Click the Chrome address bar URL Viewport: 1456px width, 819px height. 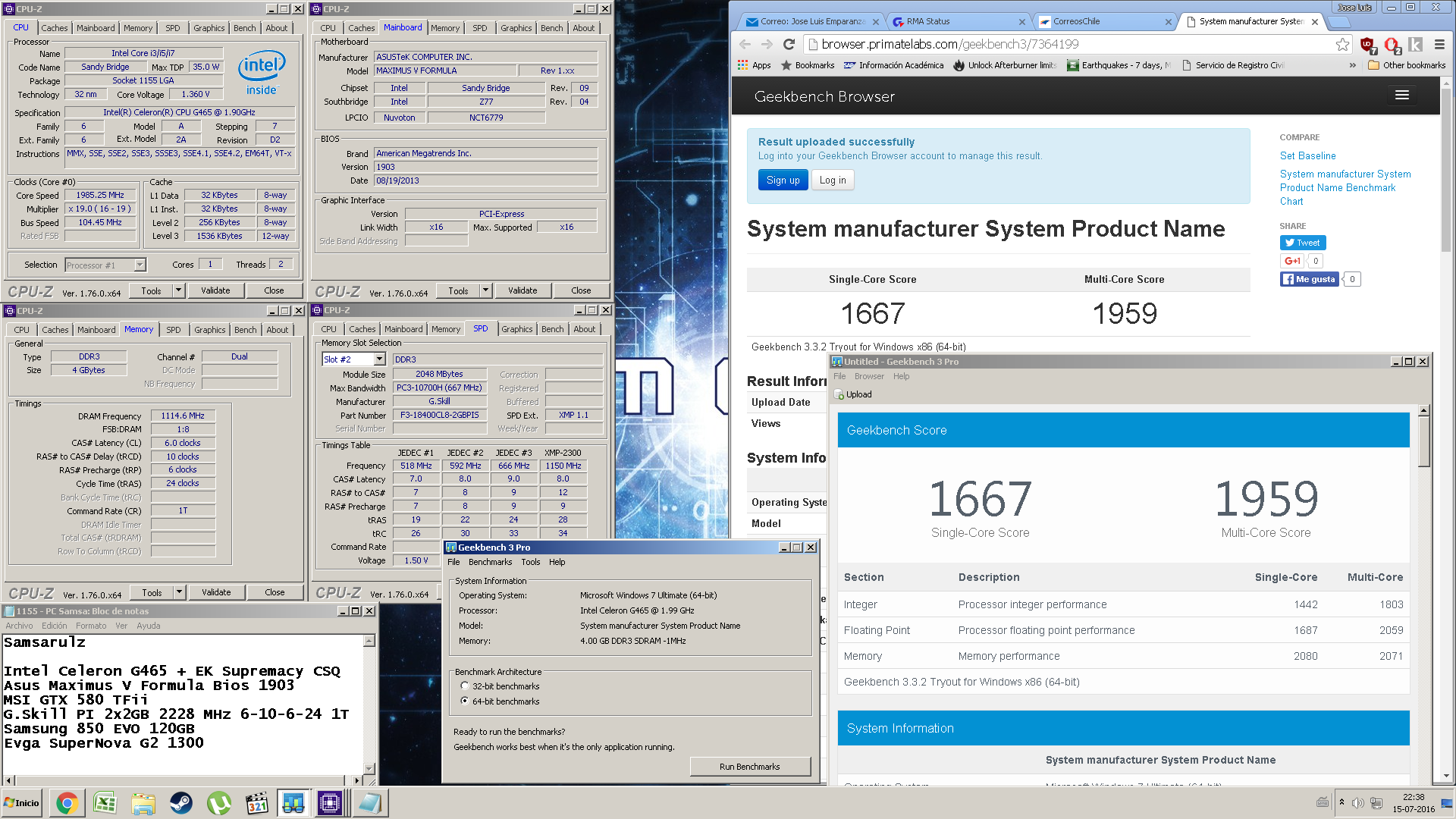point(949,45)
